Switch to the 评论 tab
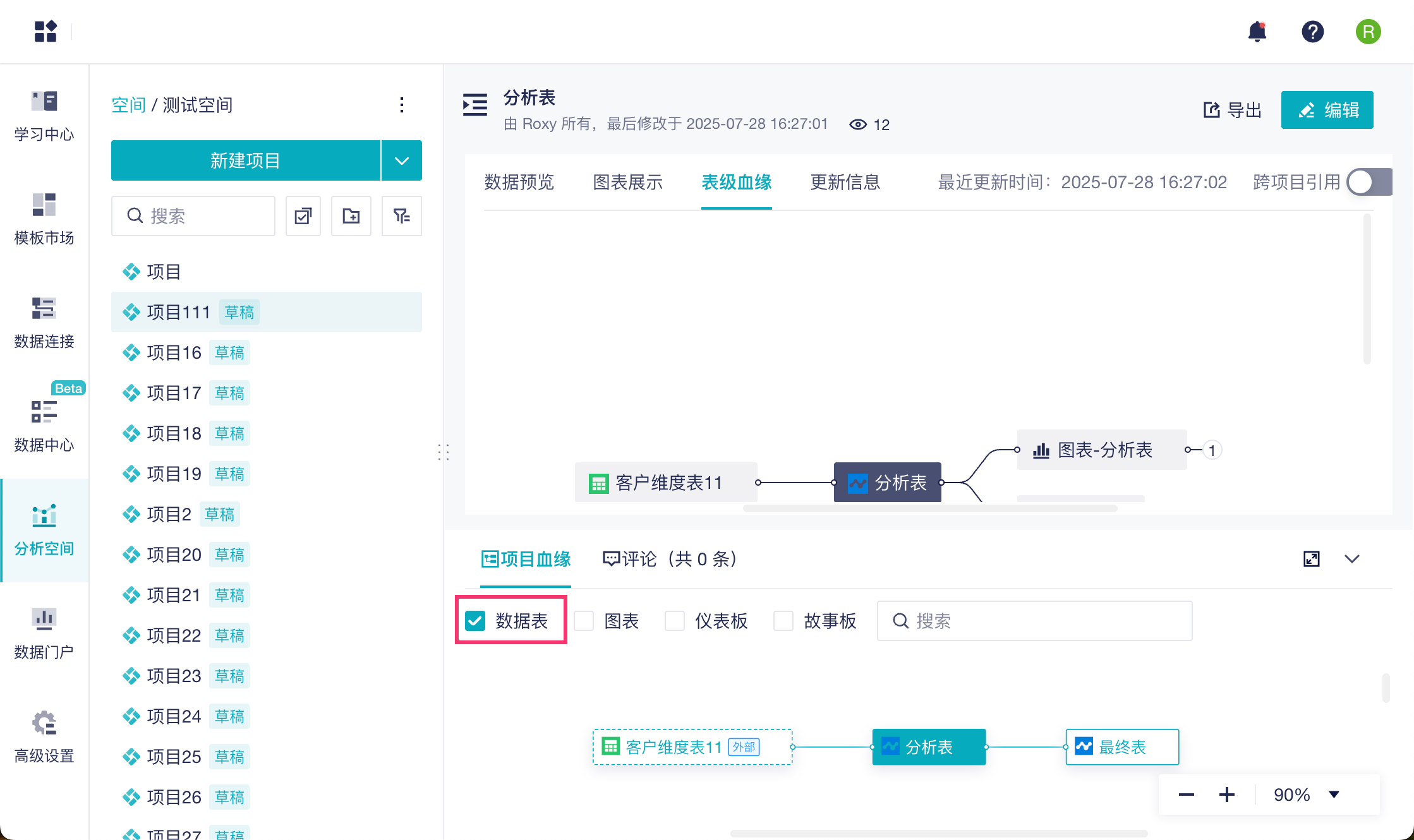Image resolution: width=1414 pixels, height=840 pixels. click(670, 559)
